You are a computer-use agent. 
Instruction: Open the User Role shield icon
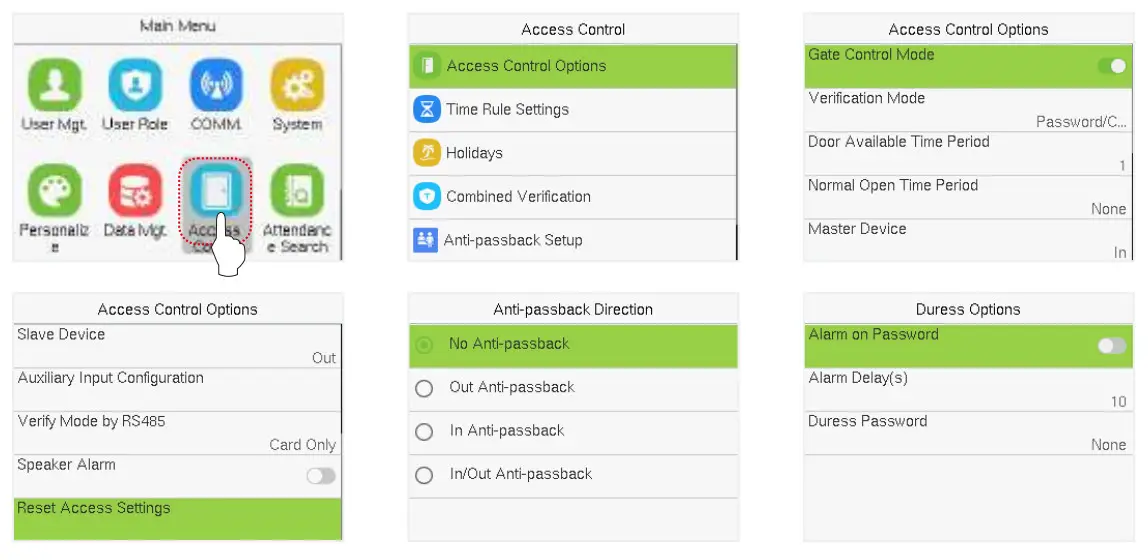tap(135, 85)
